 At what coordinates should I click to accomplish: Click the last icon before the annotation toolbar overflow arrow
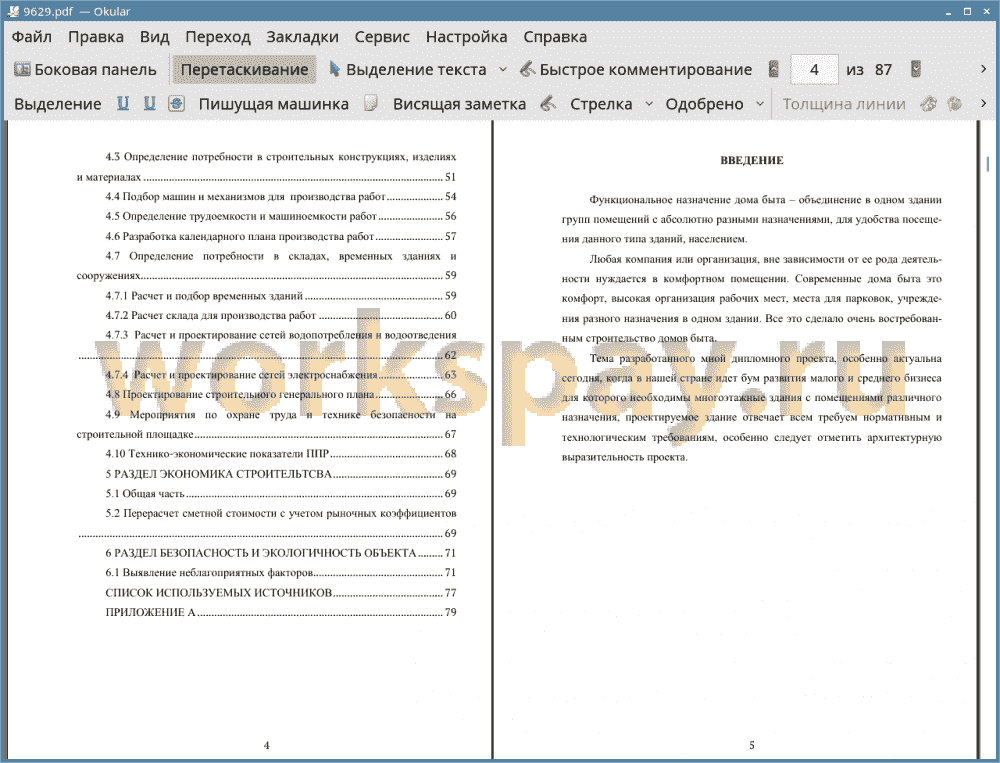955,103
